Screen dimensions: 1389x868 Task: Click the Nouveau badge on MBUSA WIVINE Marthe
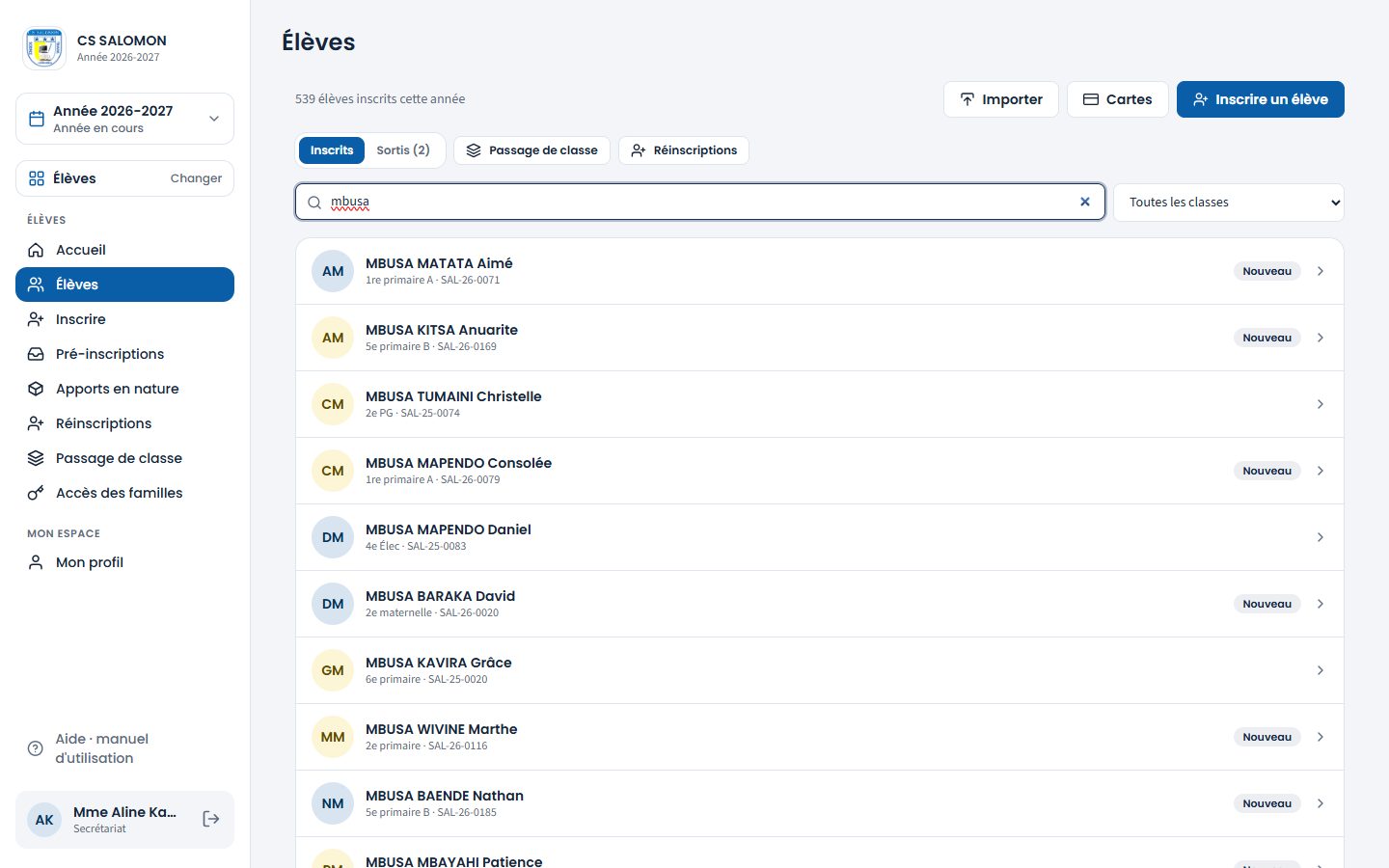(1266, 737)
